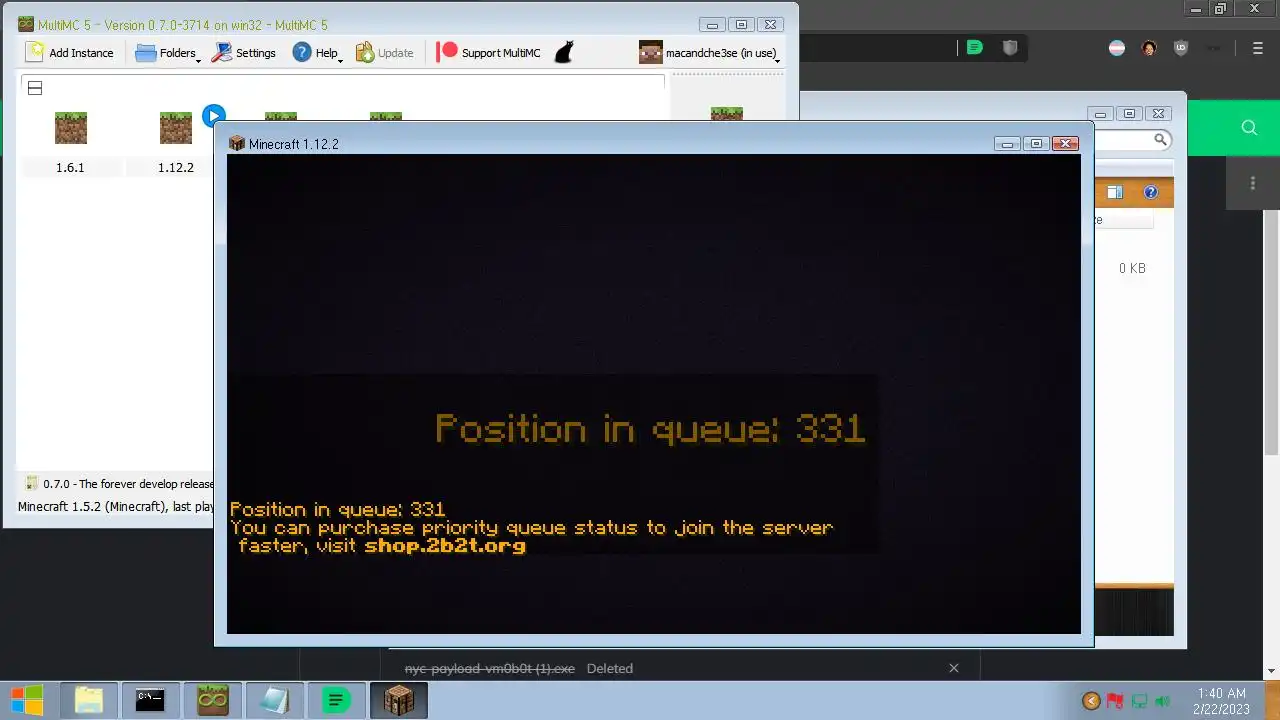The image size is (1280, 720).
Task: Select the 1.6.1 instance icon
Action: pyautogui.click(x=70, y=128)
